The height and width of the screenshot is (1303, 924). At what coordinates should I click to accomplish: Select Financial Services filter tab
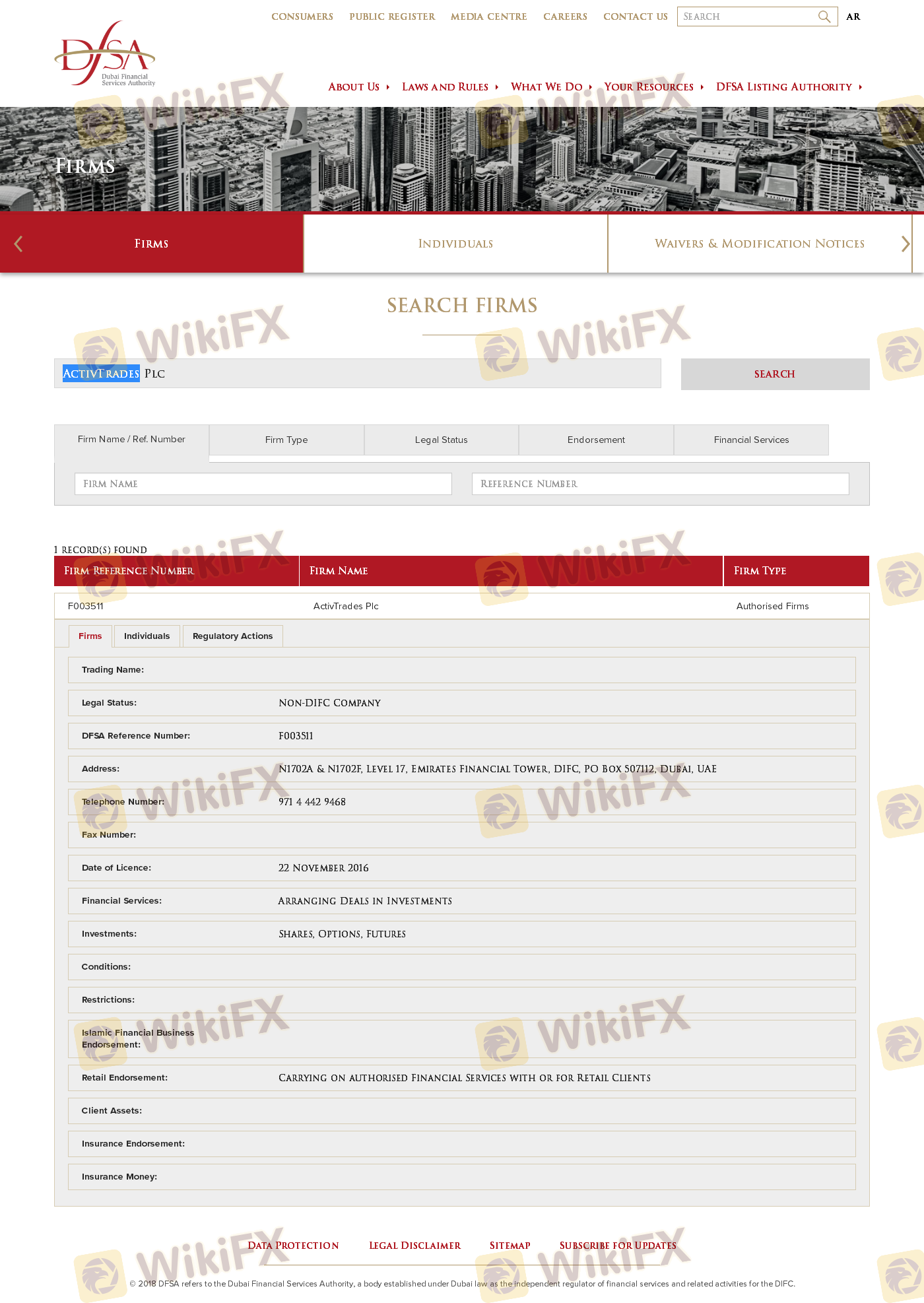(751, 440)
